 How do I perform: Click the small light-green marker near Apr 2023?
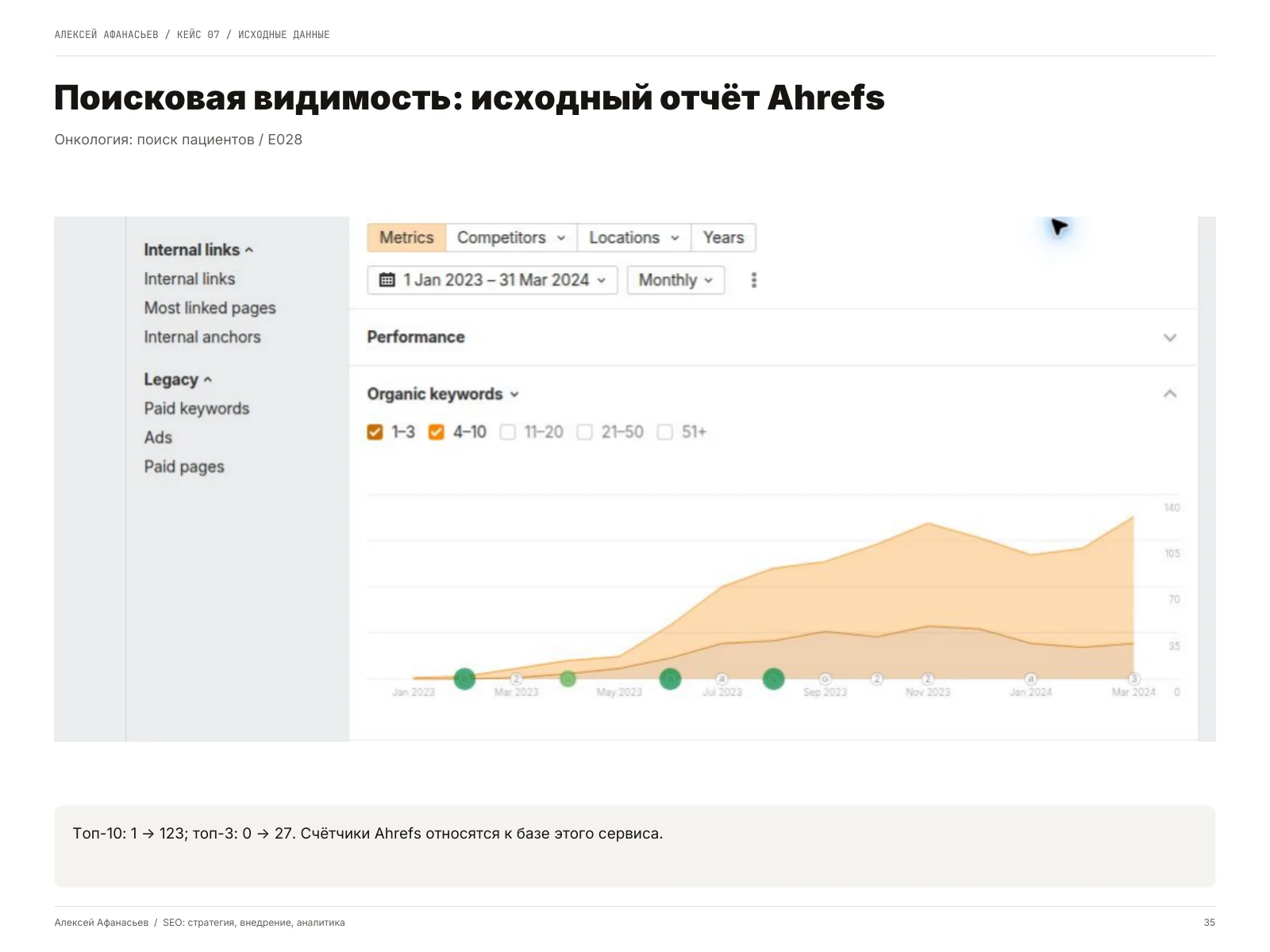coord(568,679)
